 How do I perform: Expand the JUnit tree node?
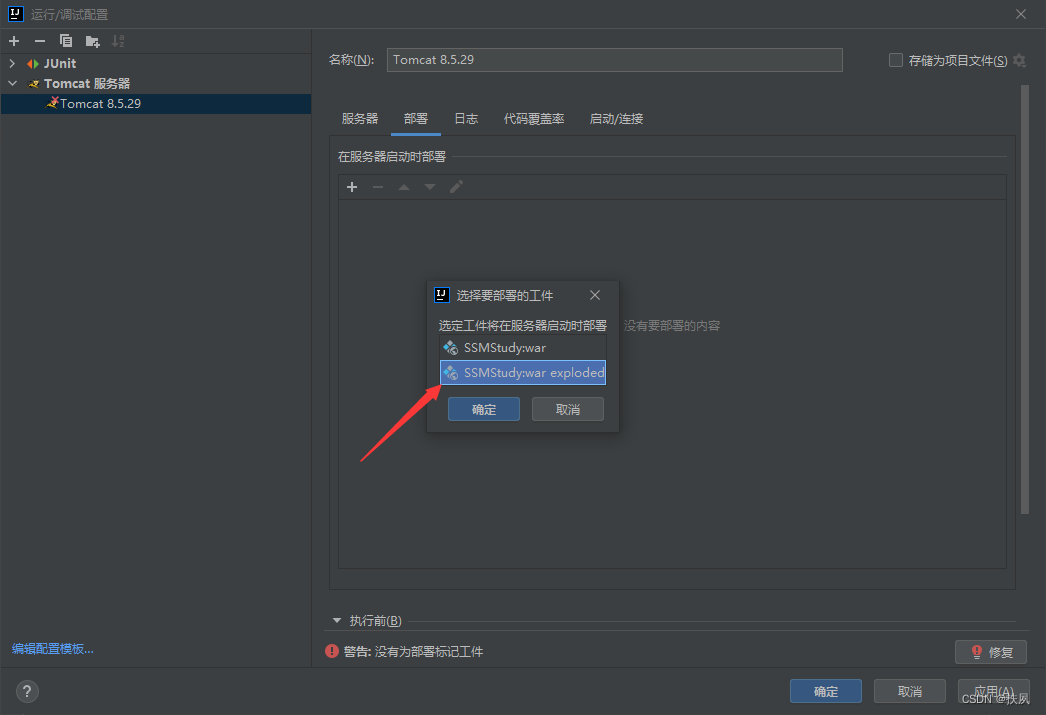click(x=12, y=63)
